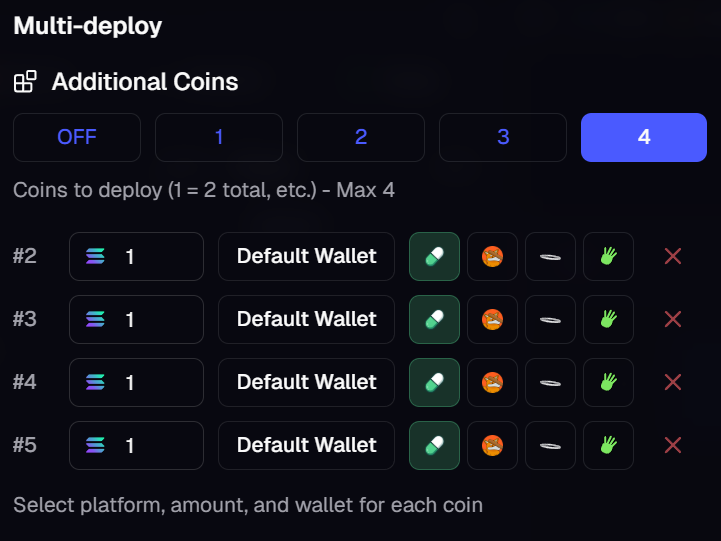Image resolution: width=721 pixels, height=541 pixels.
Task: Select the pill platform icon for coin #4
Action: point(434,383)
